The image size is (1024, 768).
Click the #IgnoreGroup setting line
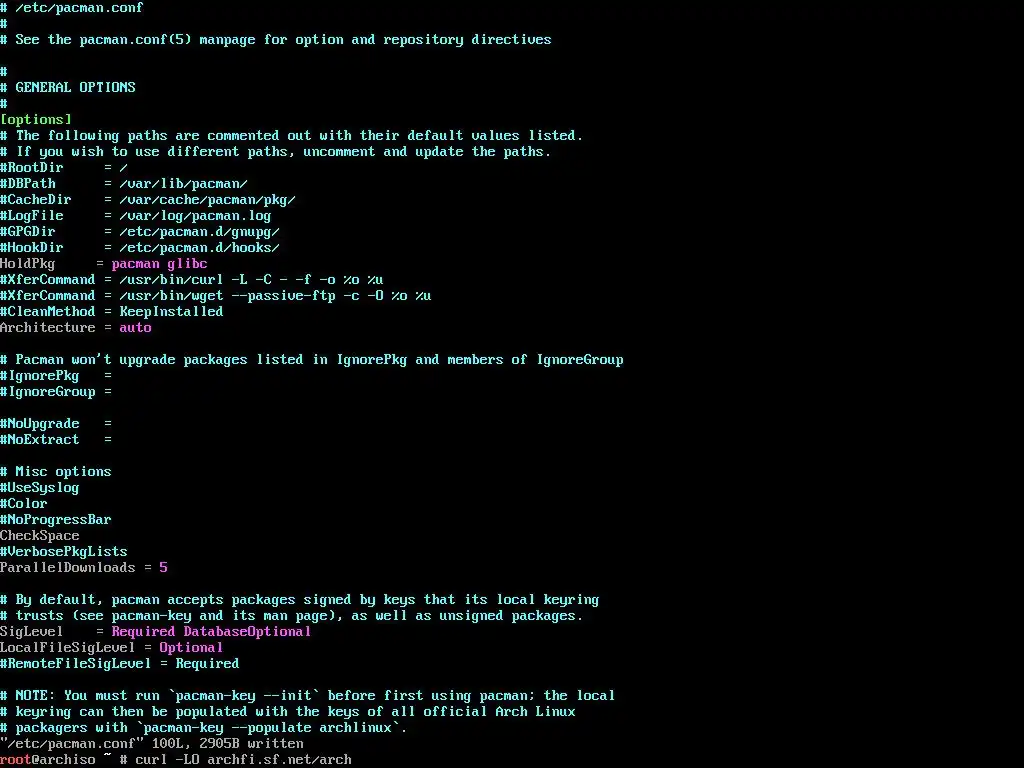tap(56, 392)
